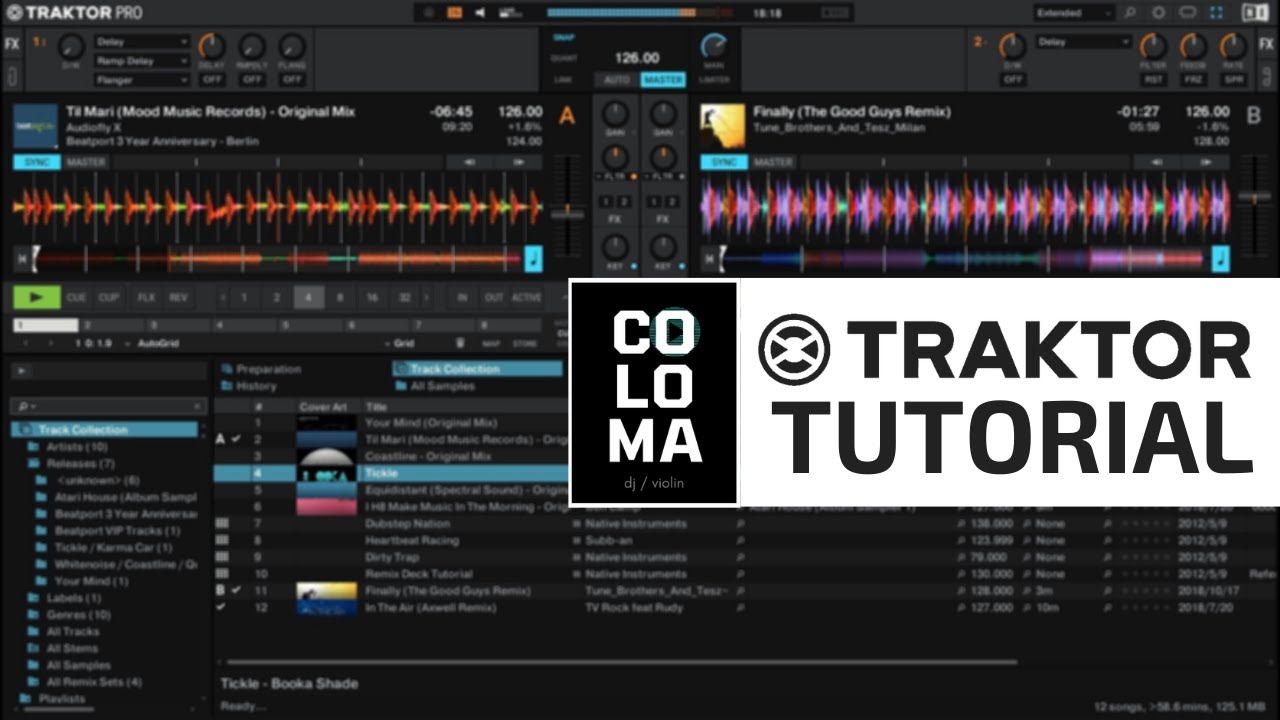Image resolution: width=1280 pixels, height=720 pixels.
Task: Click the search magnifier icon in header
Action: 1130,13
